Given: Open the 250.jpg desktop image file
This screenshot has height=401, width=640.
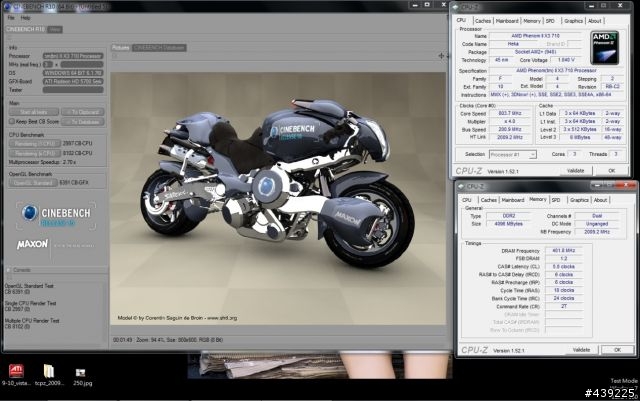Looking at the screenshot, I should click(80, 372).
